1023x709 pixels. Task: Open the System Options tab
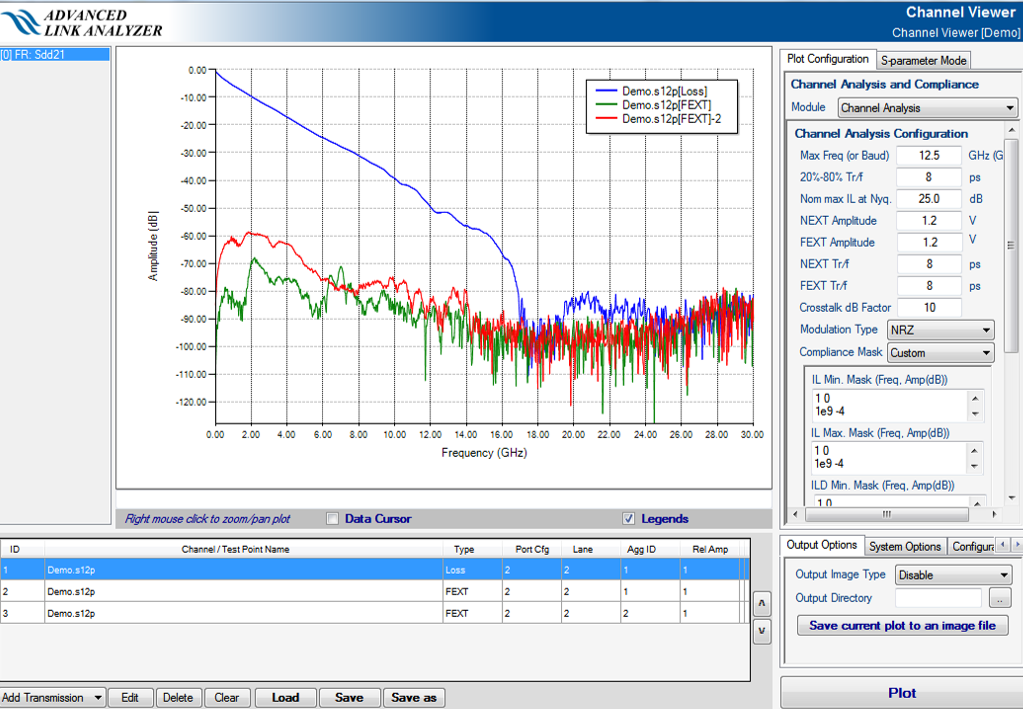pyautogui.click(x=904, y=546)
